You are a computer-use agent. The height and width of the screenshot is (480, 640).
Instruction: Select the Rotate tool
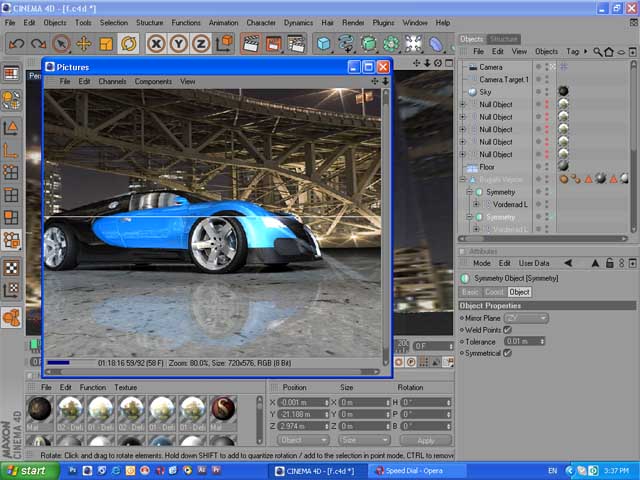[x=128, y=43]
